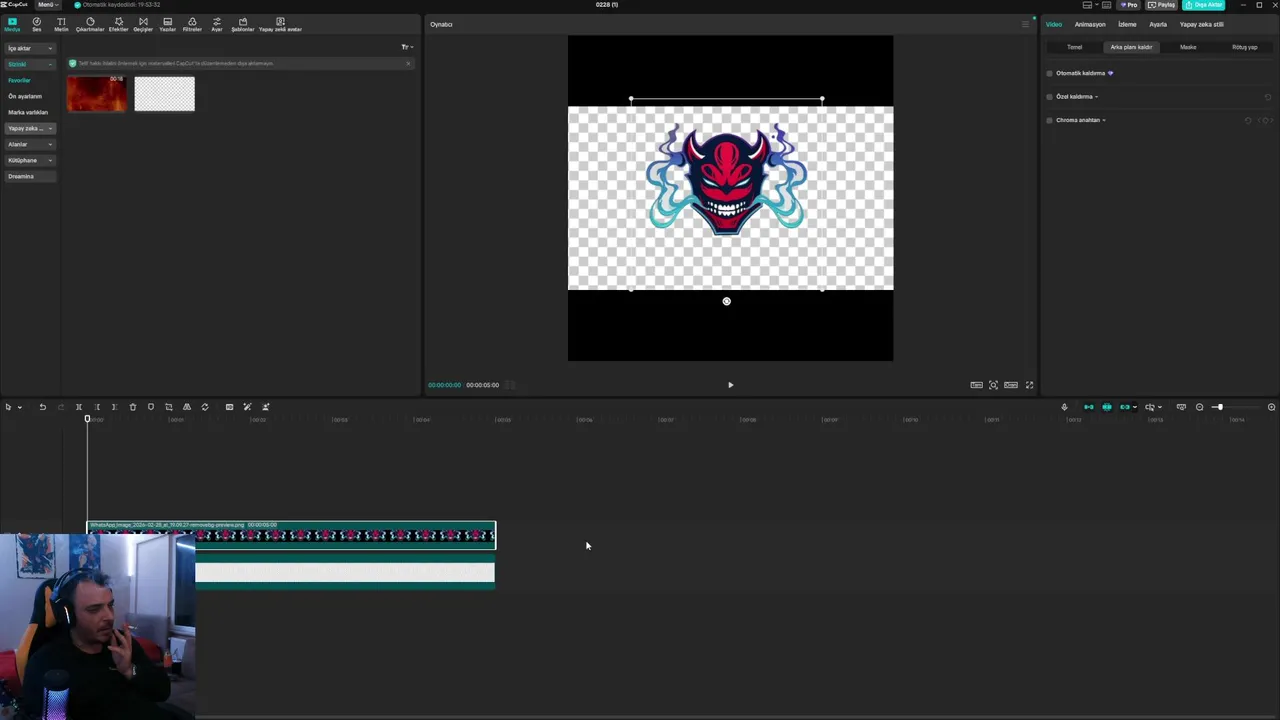Open the Yapay zeka avatar panel
The image size is (1280, 720).
pyautogui.click(x=280, y=24)
